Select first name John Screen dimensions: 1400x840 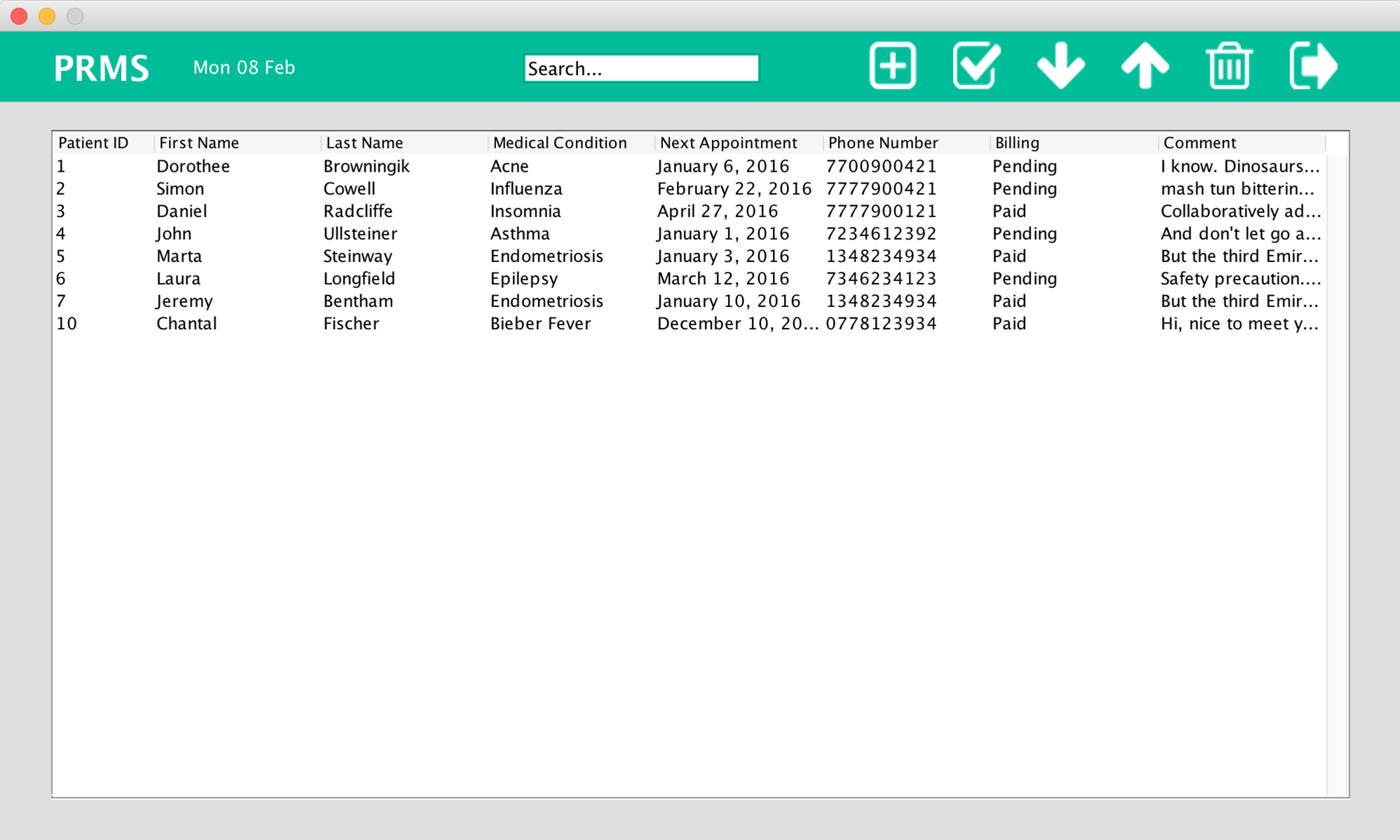pos(173,233)
